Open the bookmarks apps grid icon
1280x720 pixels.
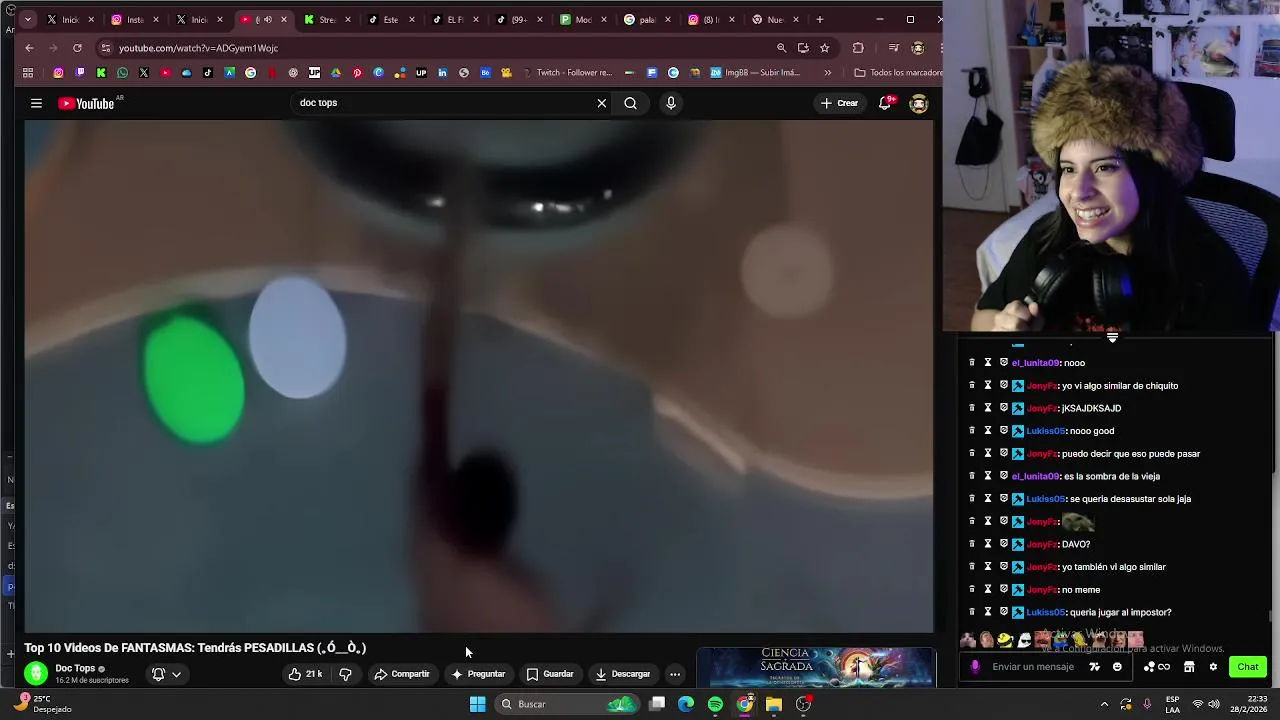28,72
